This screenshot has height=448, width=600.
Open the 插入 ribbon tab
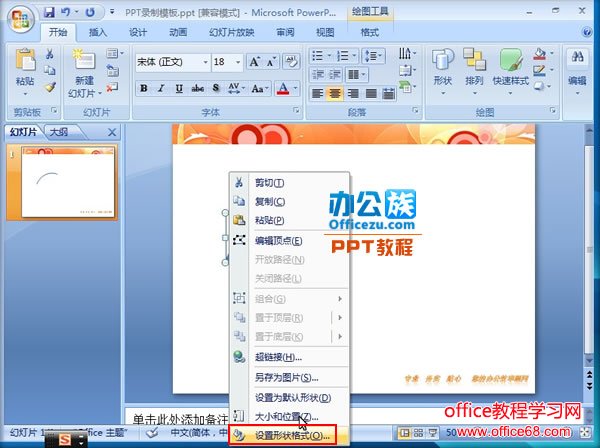98,33
